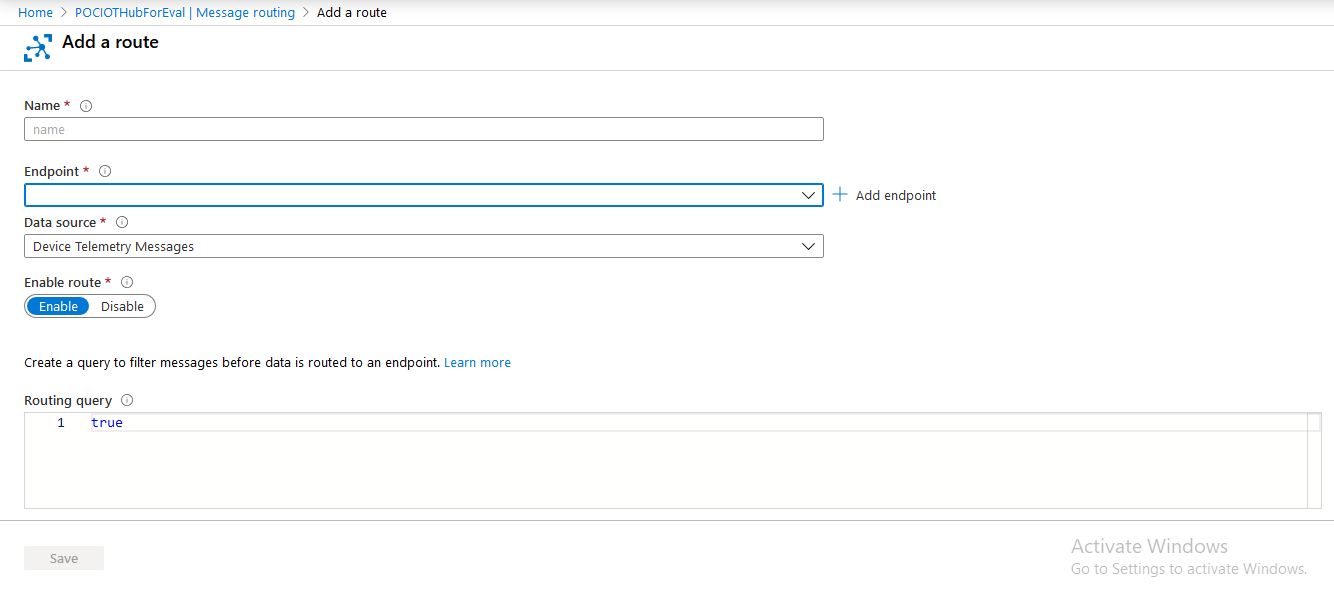This screenshot has height=592, width=1334.
Task: Disable the route
Action: point(122,306)
